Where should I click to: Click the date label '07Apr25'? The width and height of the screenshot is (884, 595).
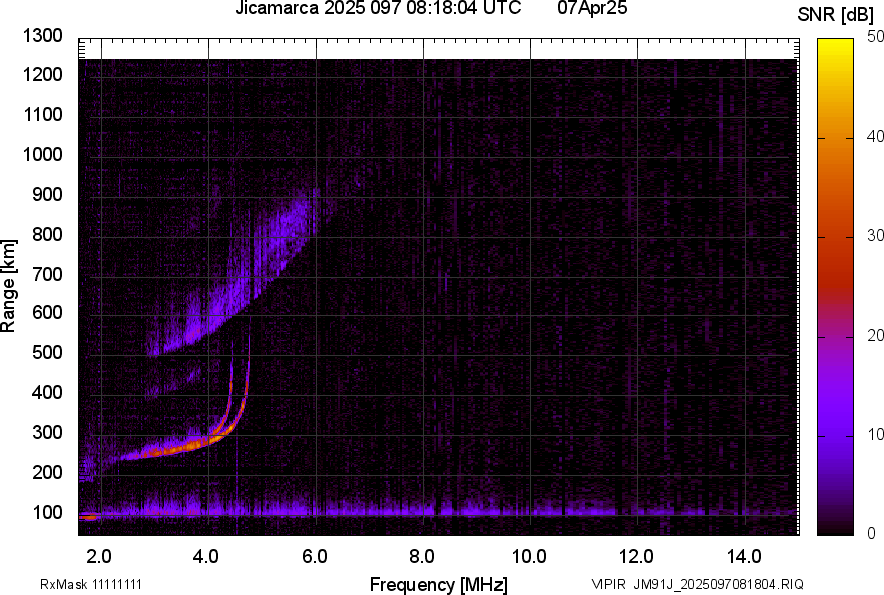[592, 8]
